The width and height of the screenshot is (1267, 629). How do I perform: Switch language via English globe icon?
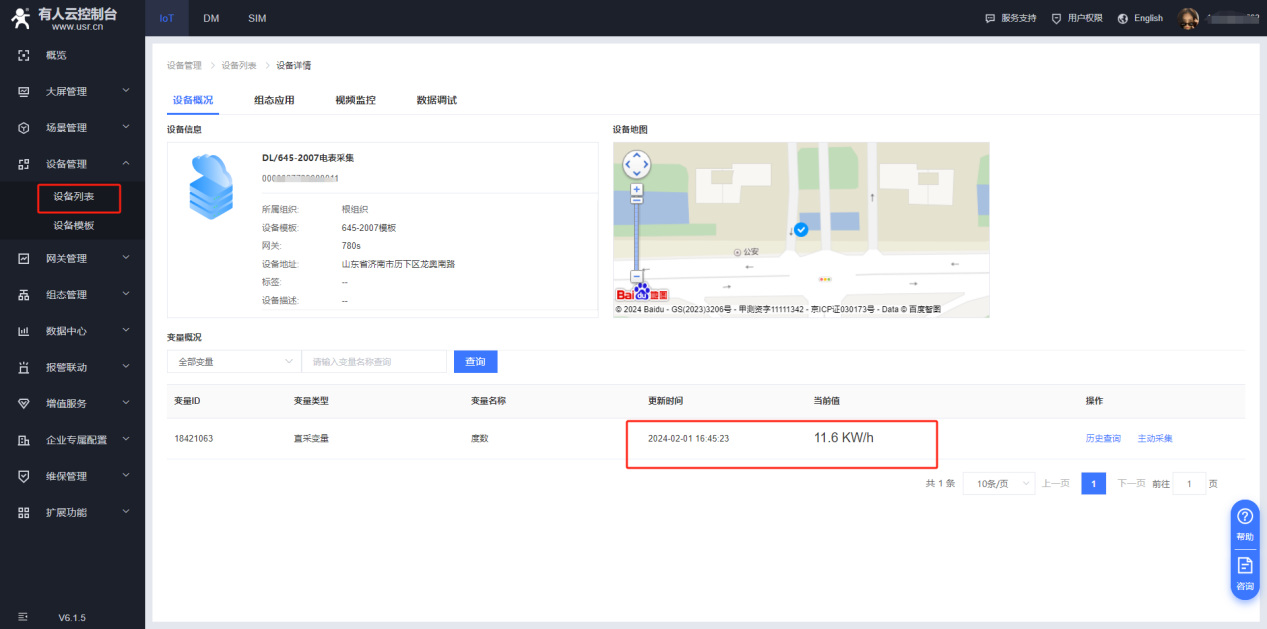tap(1123, 18)
